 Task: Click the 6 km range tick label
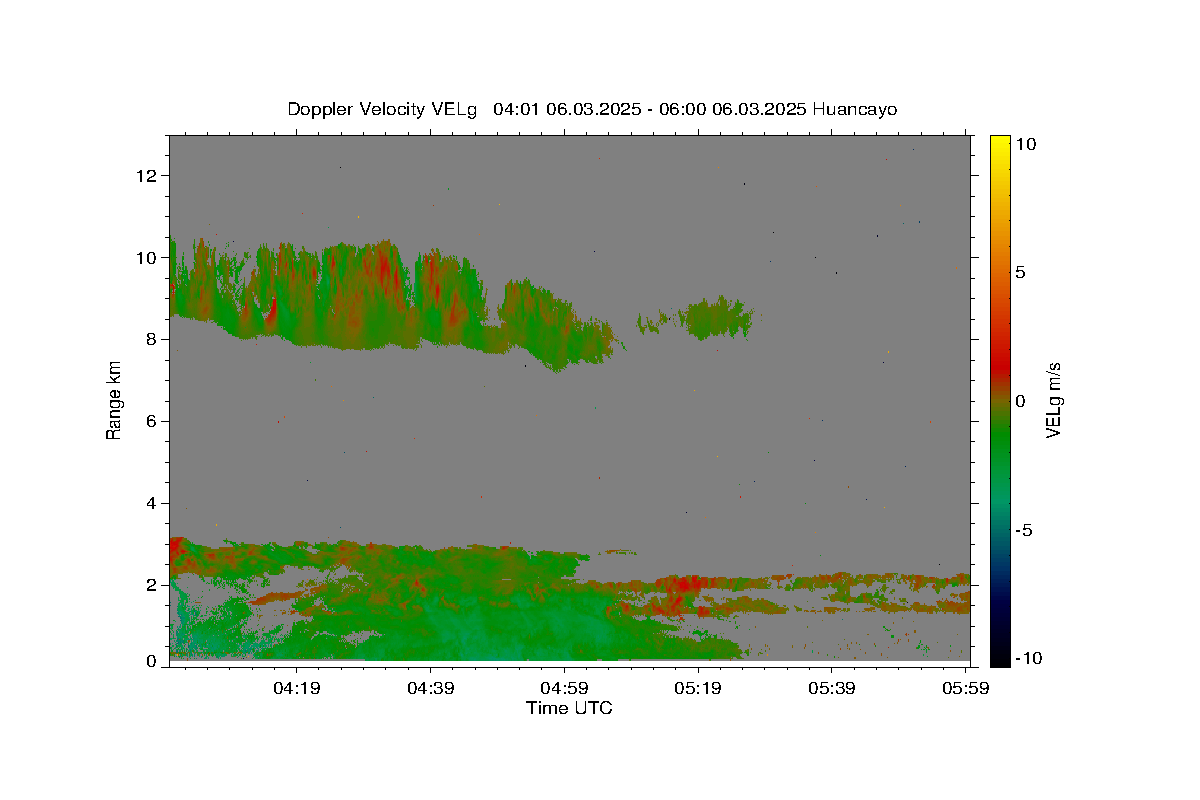point(153,421)
